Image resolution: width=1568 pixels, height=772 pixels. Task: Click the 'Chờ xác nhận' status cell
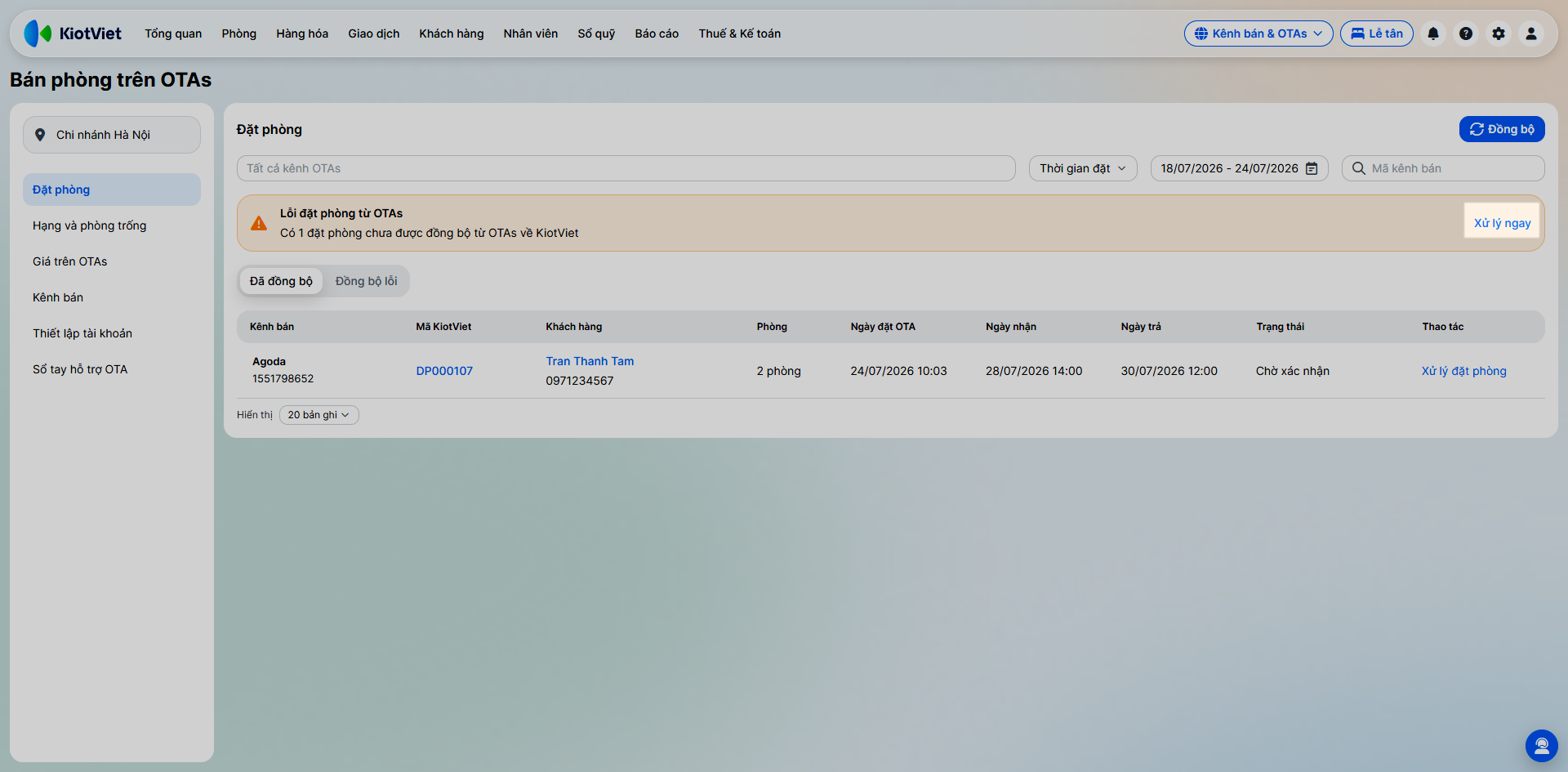pos(1293,371)
